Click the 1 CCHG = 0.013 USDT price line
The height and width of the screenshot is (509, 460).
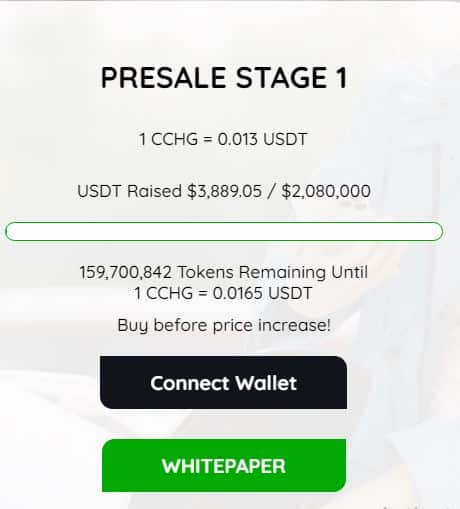click(223, 139)
